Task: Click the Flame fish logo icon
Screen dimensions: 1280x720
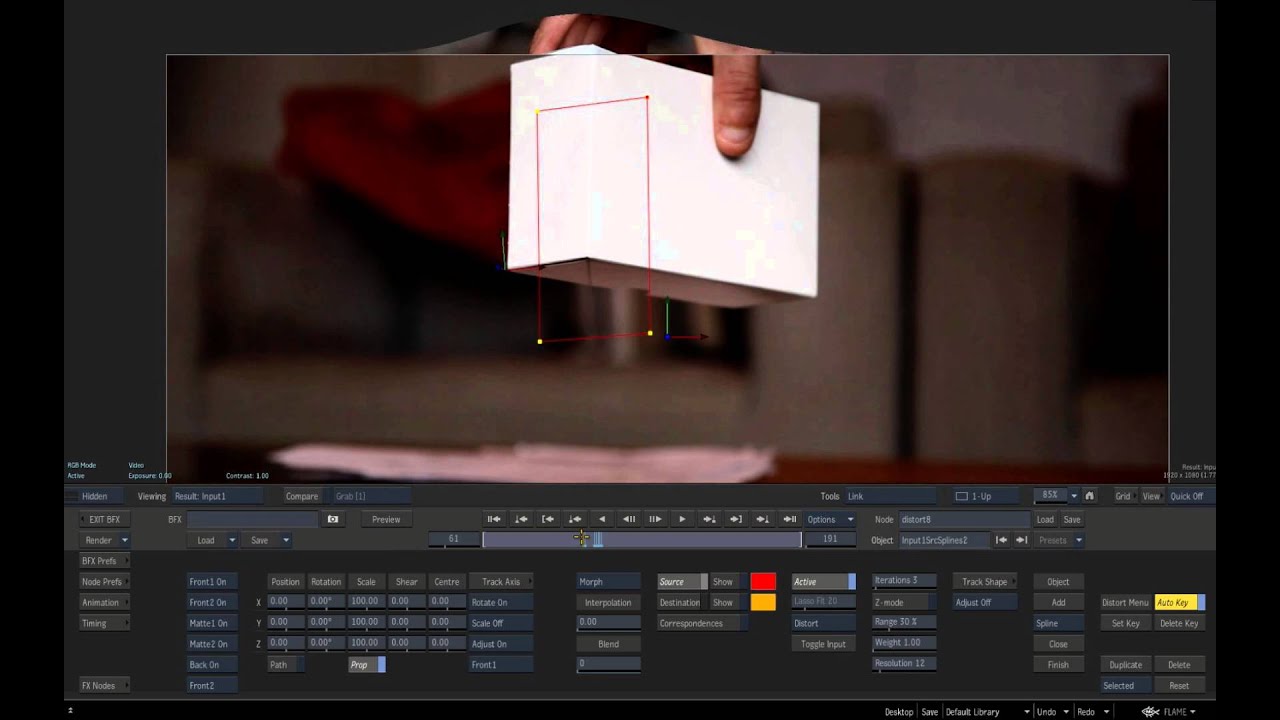Action: point(1151,712)
